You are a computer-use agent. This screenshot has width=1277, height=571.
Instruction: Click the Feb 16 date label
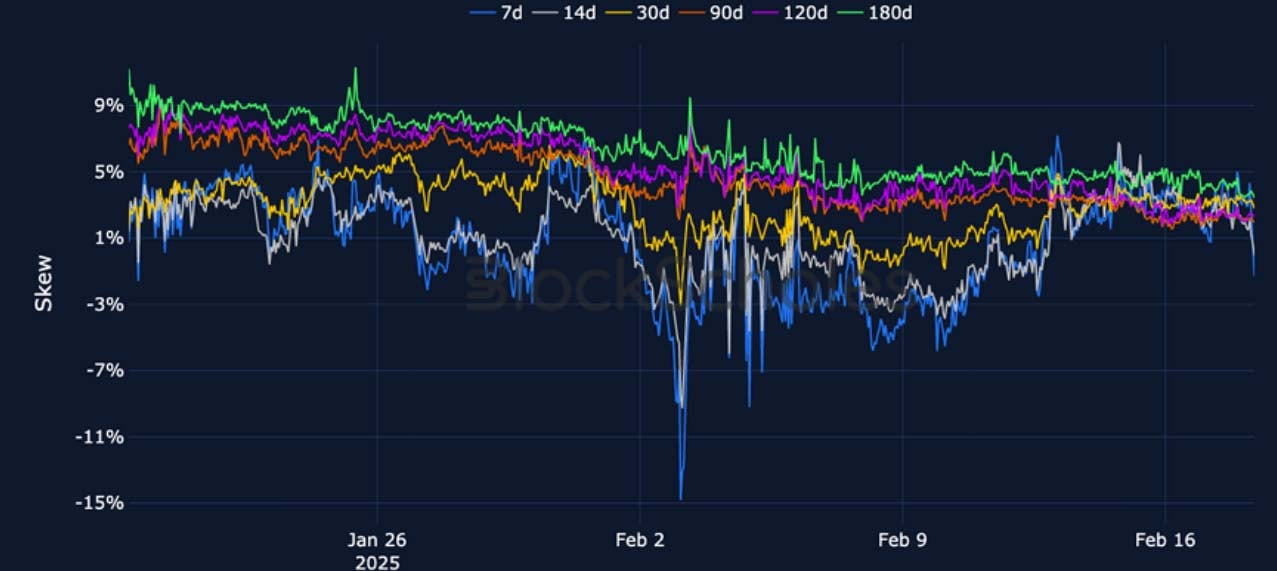[1165, 540]
